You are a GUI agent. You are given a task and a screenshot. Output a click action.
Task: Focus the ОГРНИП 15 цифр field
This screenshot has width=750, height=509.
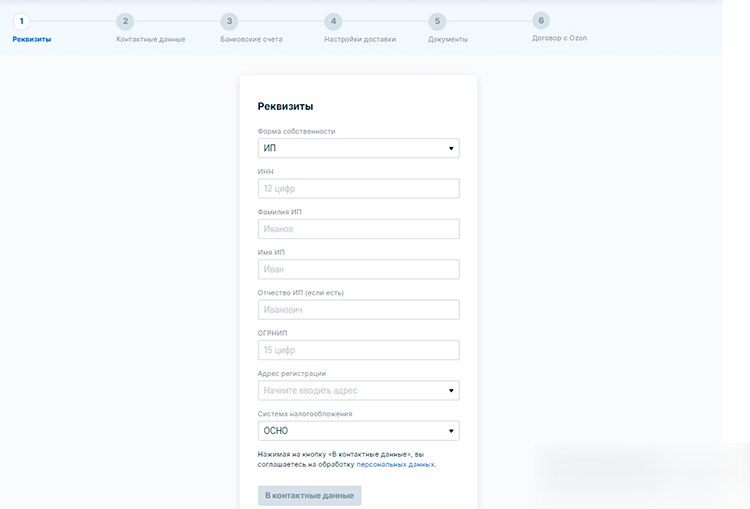pyautogui.click(x=358, y=350)
